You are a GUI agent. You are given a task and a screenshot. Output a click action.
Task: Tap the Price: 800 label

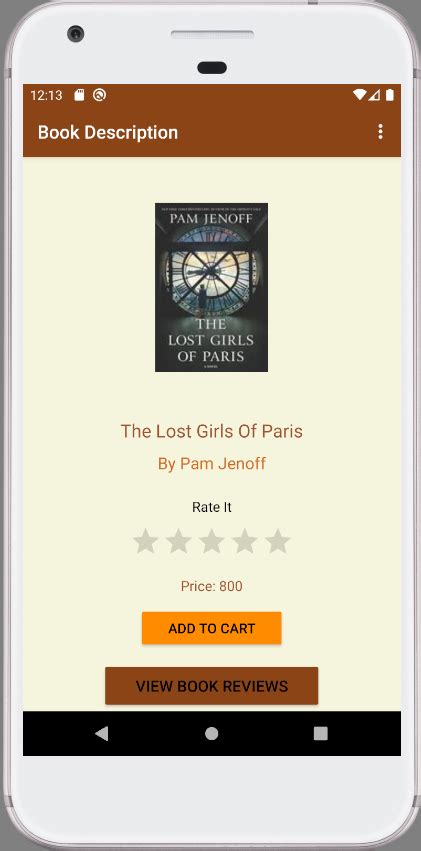pyautogui.click(x=212, y=587)
